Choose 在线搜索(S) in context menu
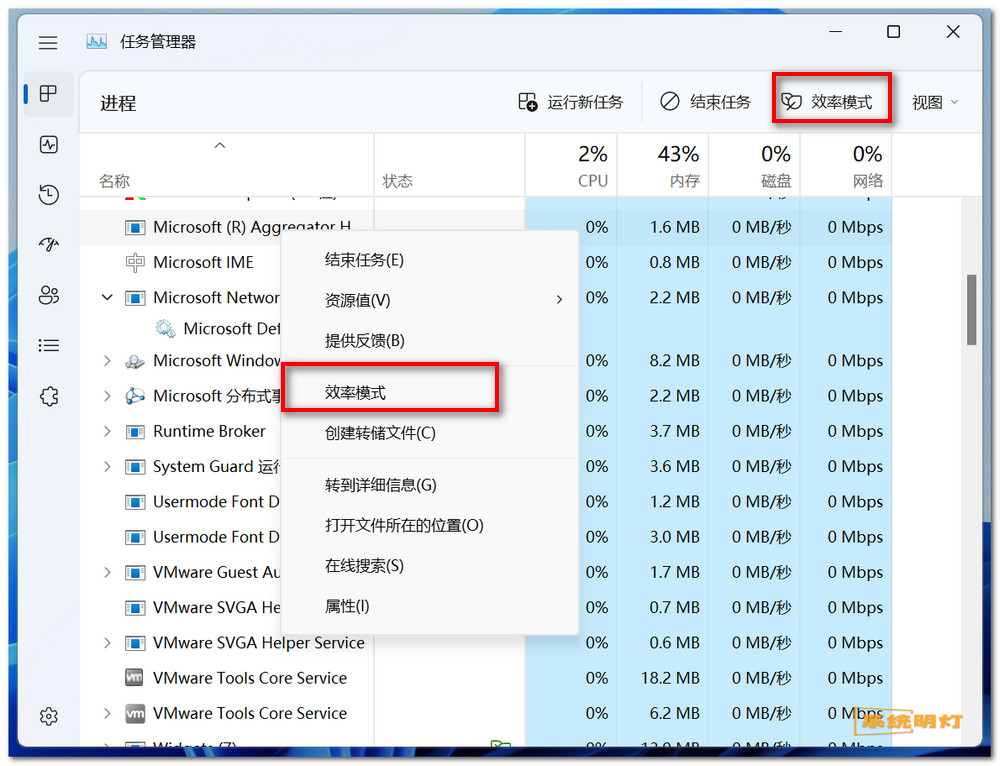 tap(430, 566)
